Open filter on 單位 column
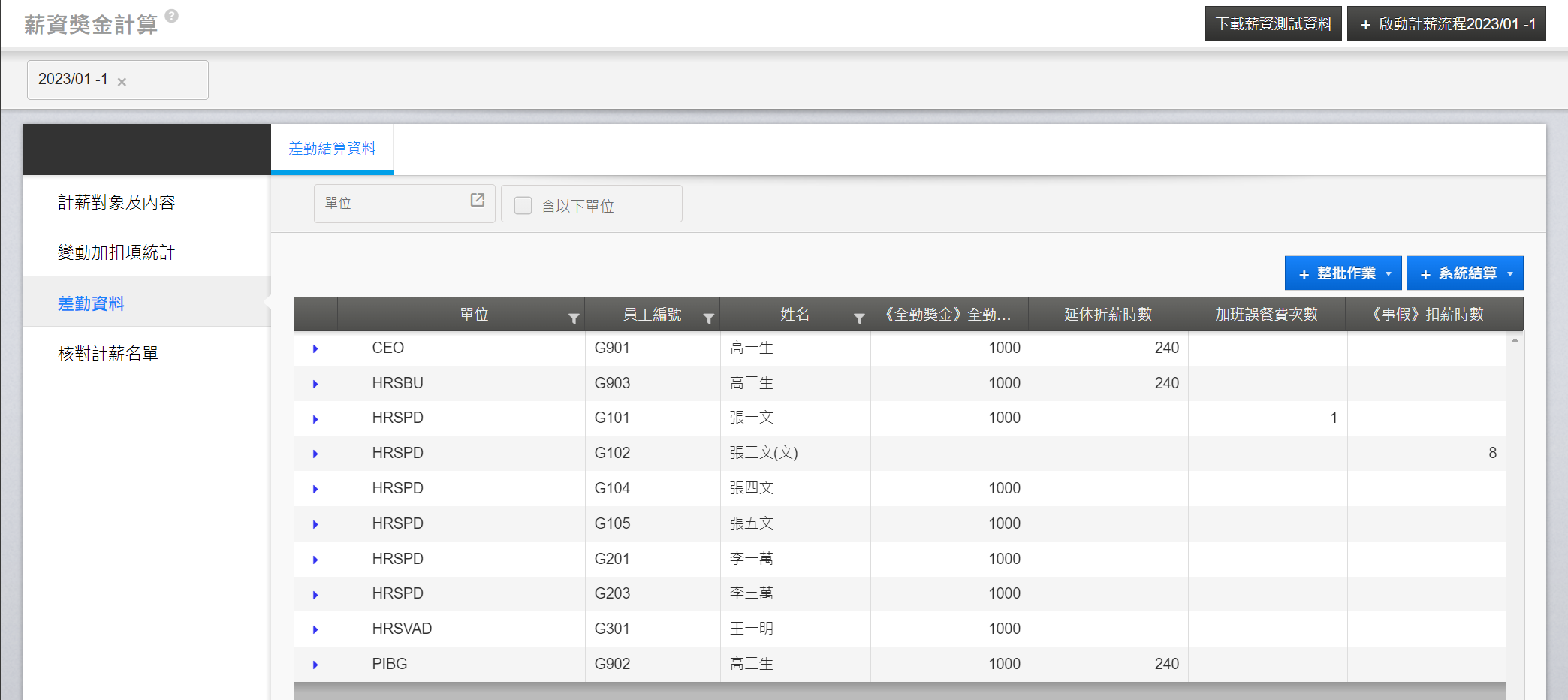 (574, 319)
